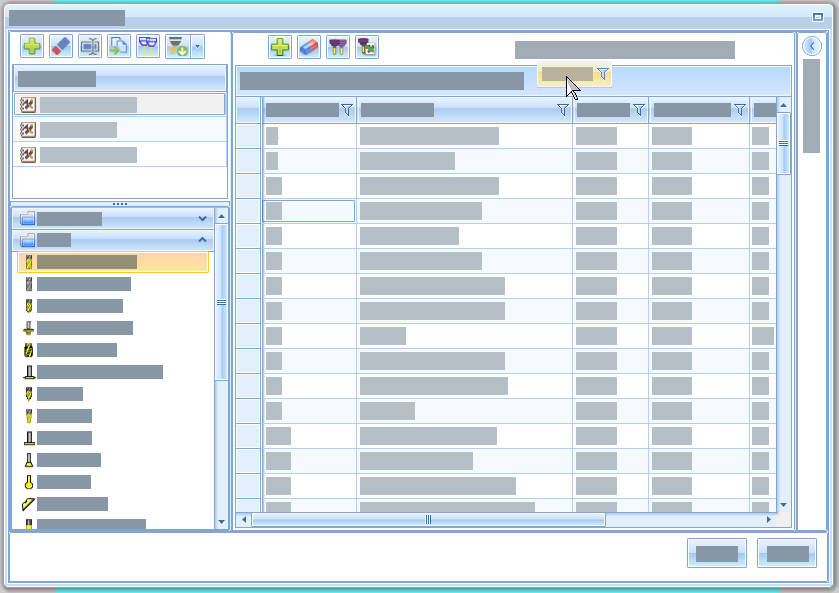Viewport: 839px width, 593px height.
Task: Click the rightmost button at bottom of dialog
Action: click(787, 553)
